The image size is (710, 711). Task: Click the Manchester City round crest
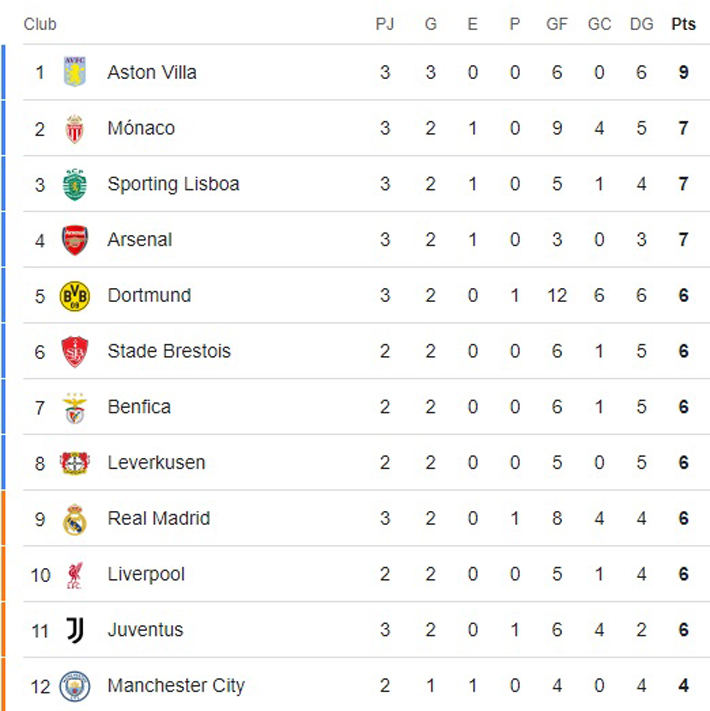tap(75, 686)
